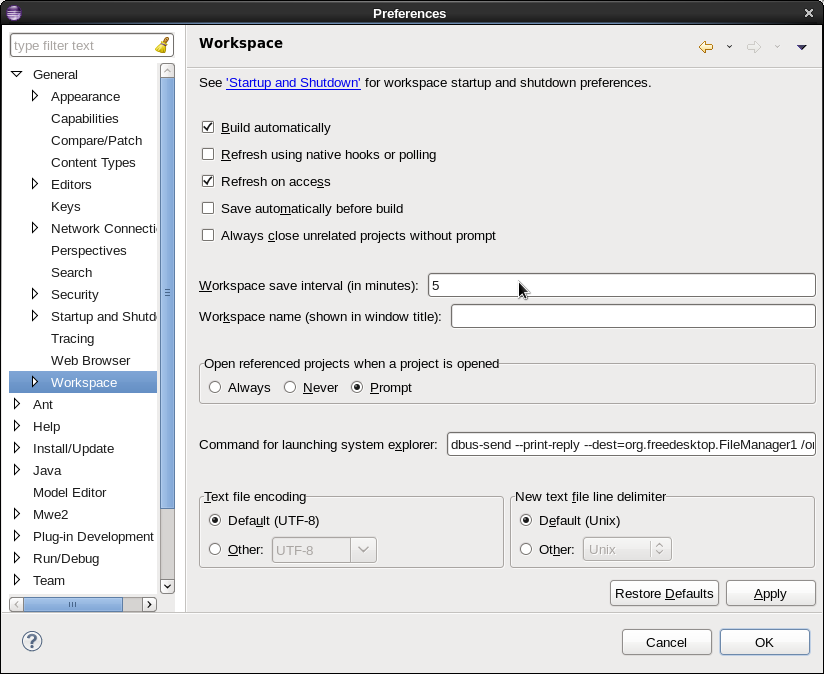Select the Always radio button
This screenshot has width=824, height=674.
(214, 387)
